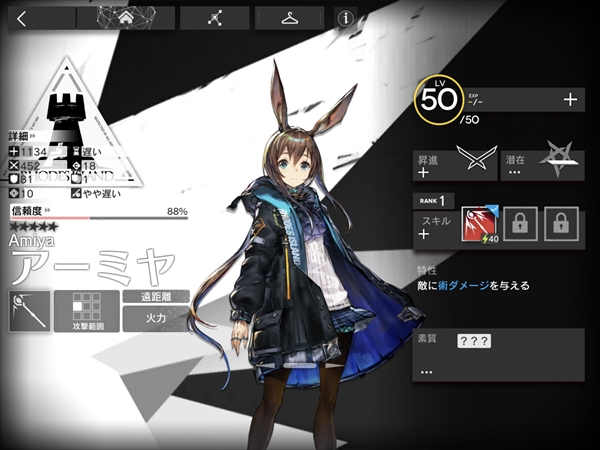Click the 遅い redeploy time text
Screen dimensions: 600x450
(x=92, y=152)
